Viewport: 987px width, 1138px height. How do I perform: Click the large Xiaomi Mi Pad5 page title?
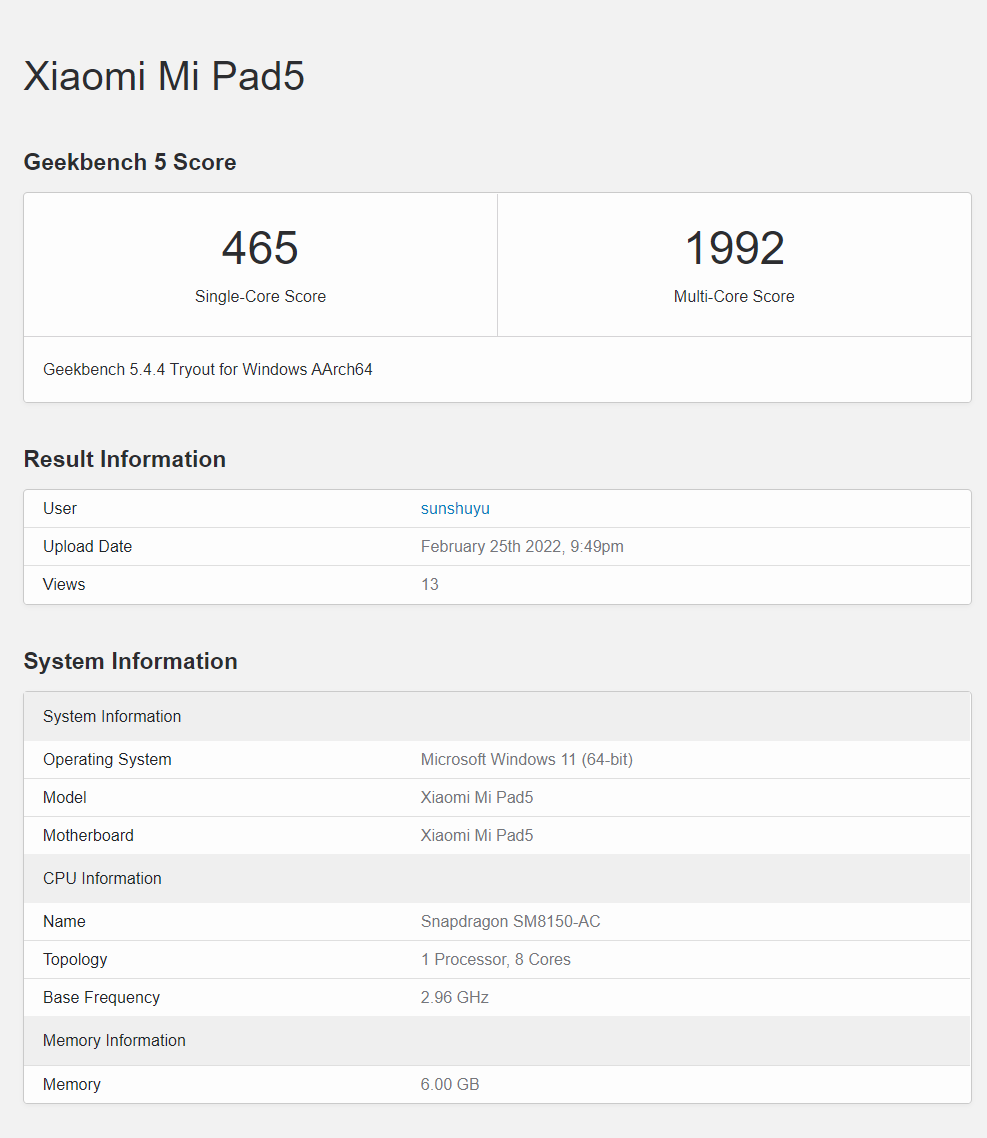(164, 76)
